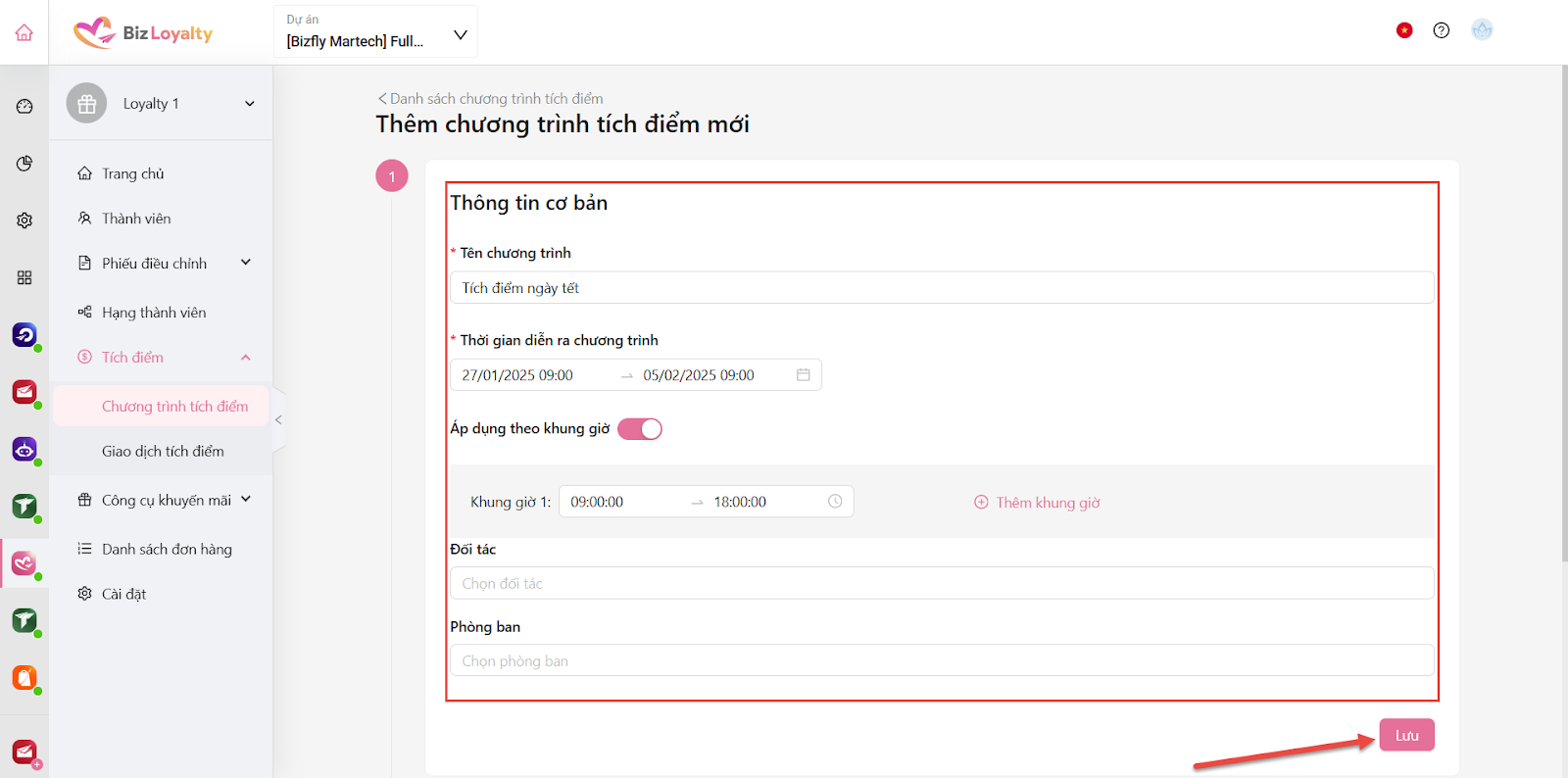Viewport: 1568px width, 778px height.
Task: Open the help question mark icon
Action: coord(1441,30)
